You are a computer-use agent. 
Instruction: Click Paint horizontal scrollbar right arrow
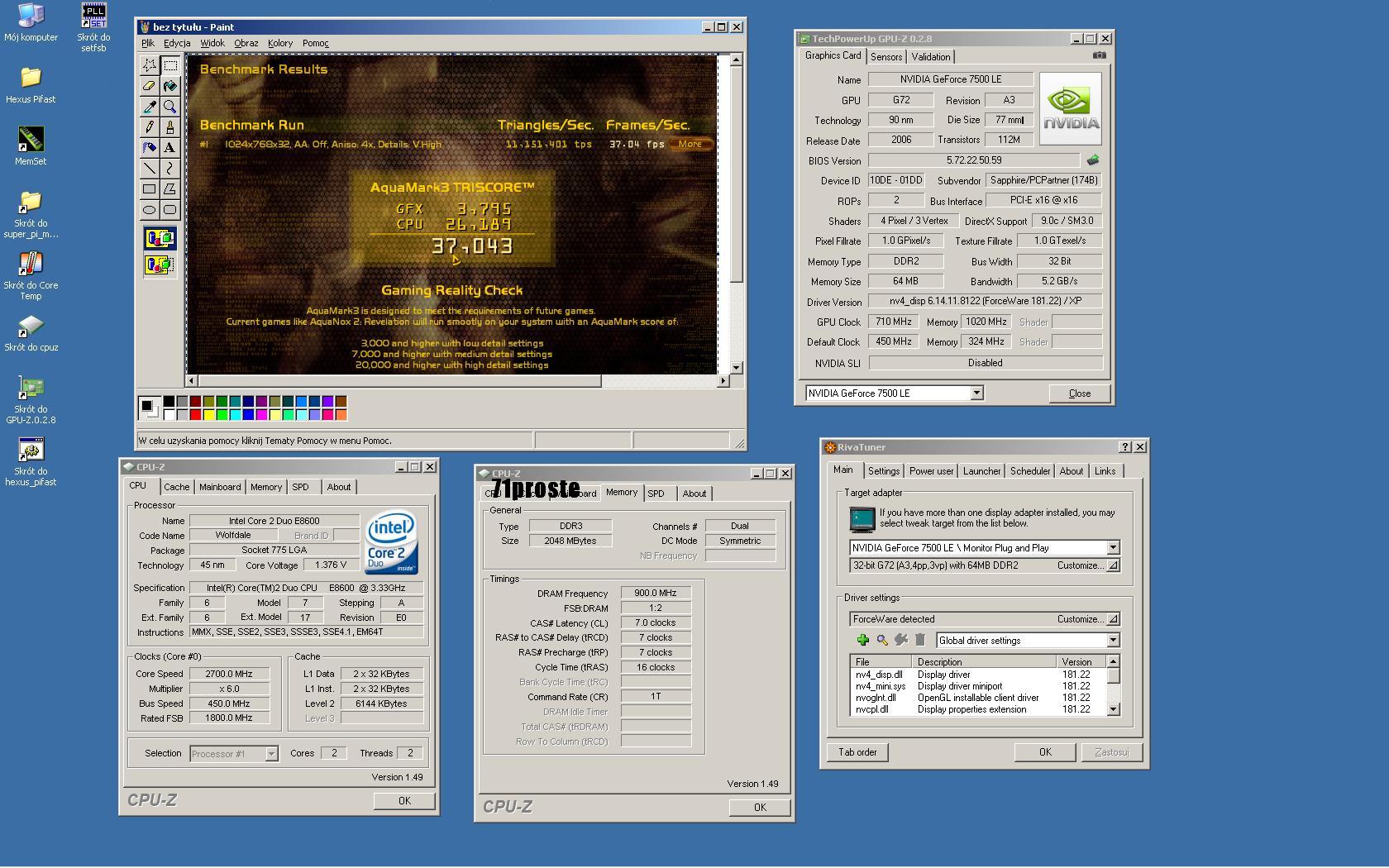point(723,381)
